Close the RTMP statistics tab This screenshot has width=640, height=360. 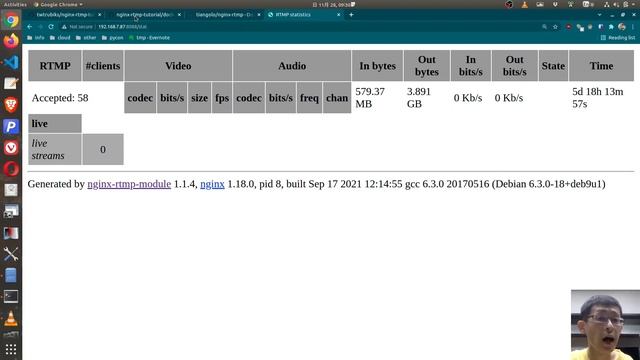coord(338,14)
